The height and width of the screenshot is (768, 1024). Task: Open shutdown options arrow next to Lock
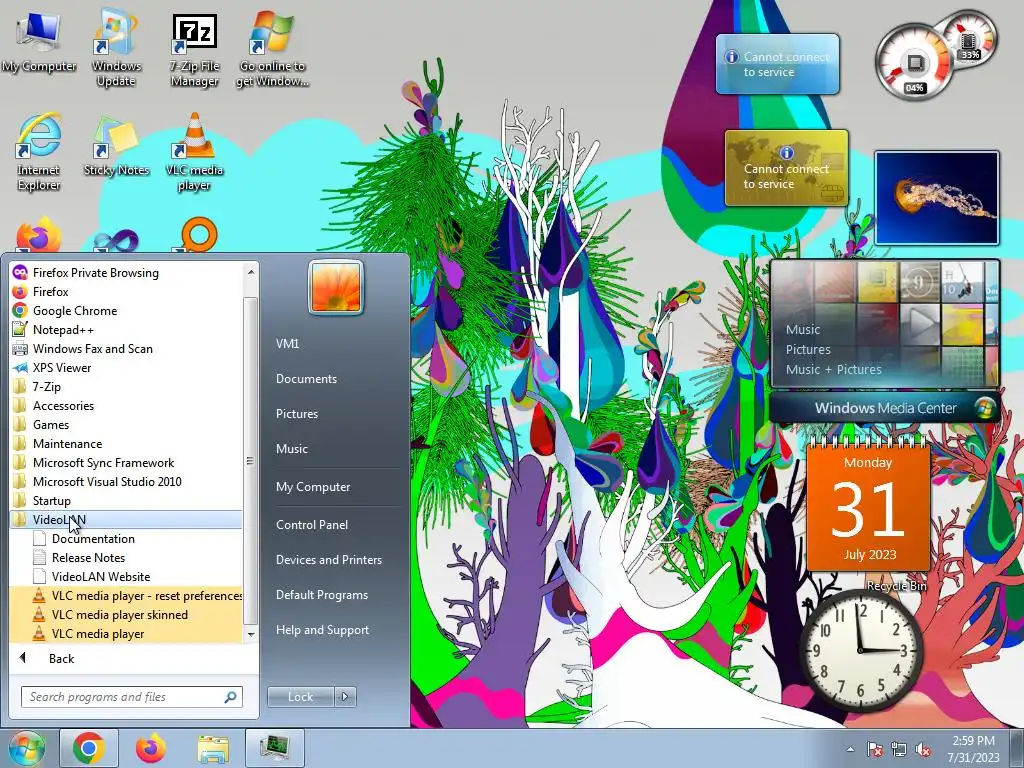[x=345, y=697]
